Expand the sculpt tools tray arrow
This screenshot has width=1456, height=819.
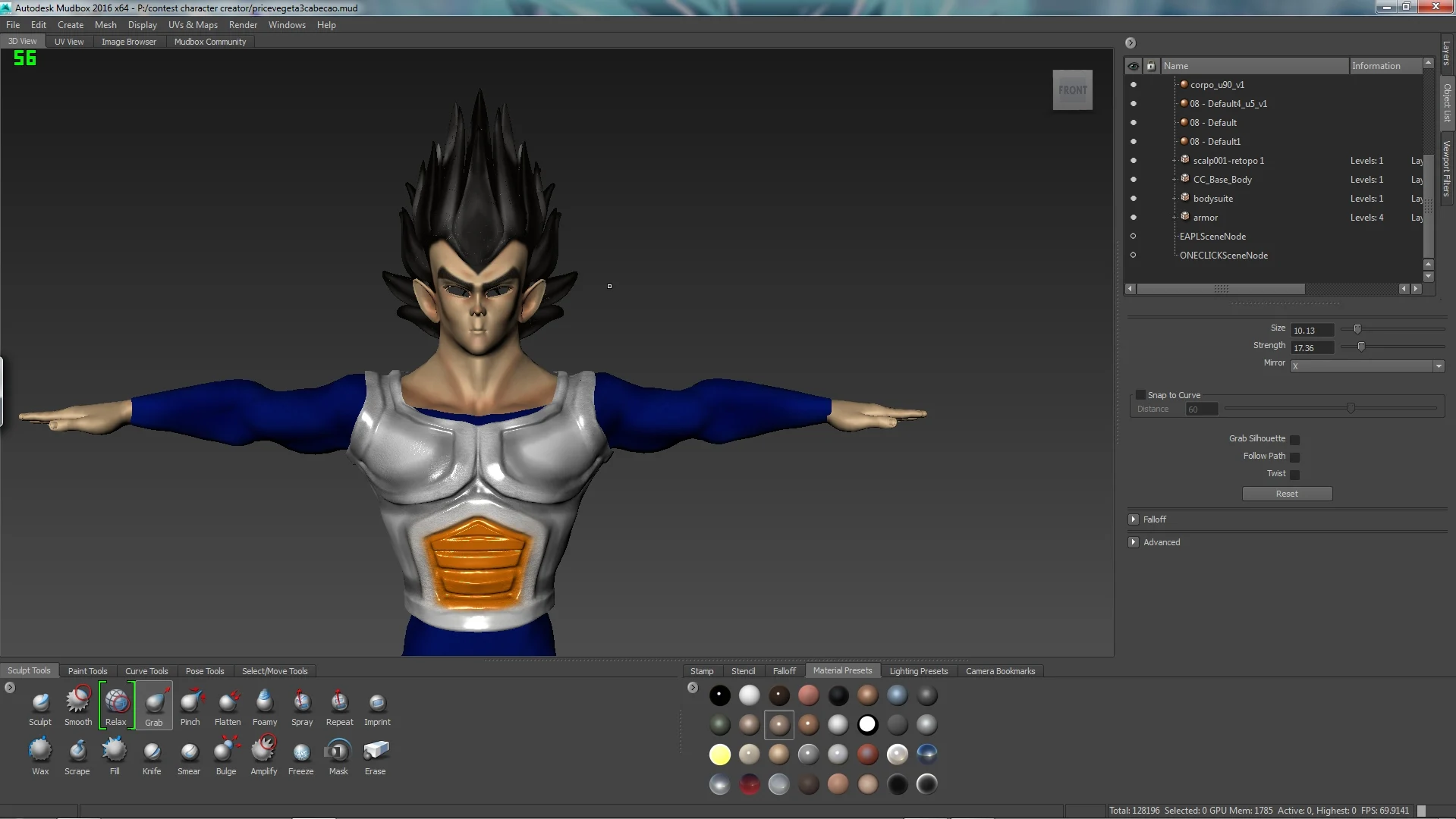[x=10, y=688]
